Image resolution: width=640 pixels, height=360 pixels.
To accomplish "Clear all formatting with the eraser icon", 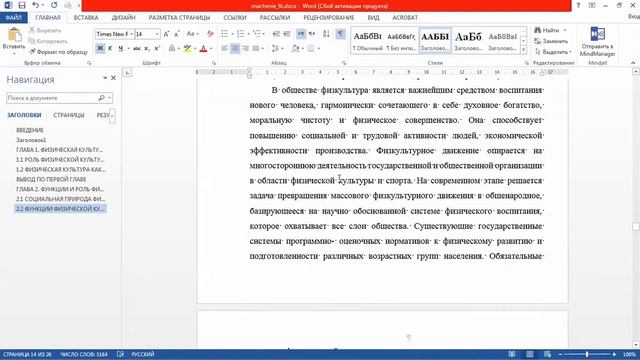I will click(210, 34).
